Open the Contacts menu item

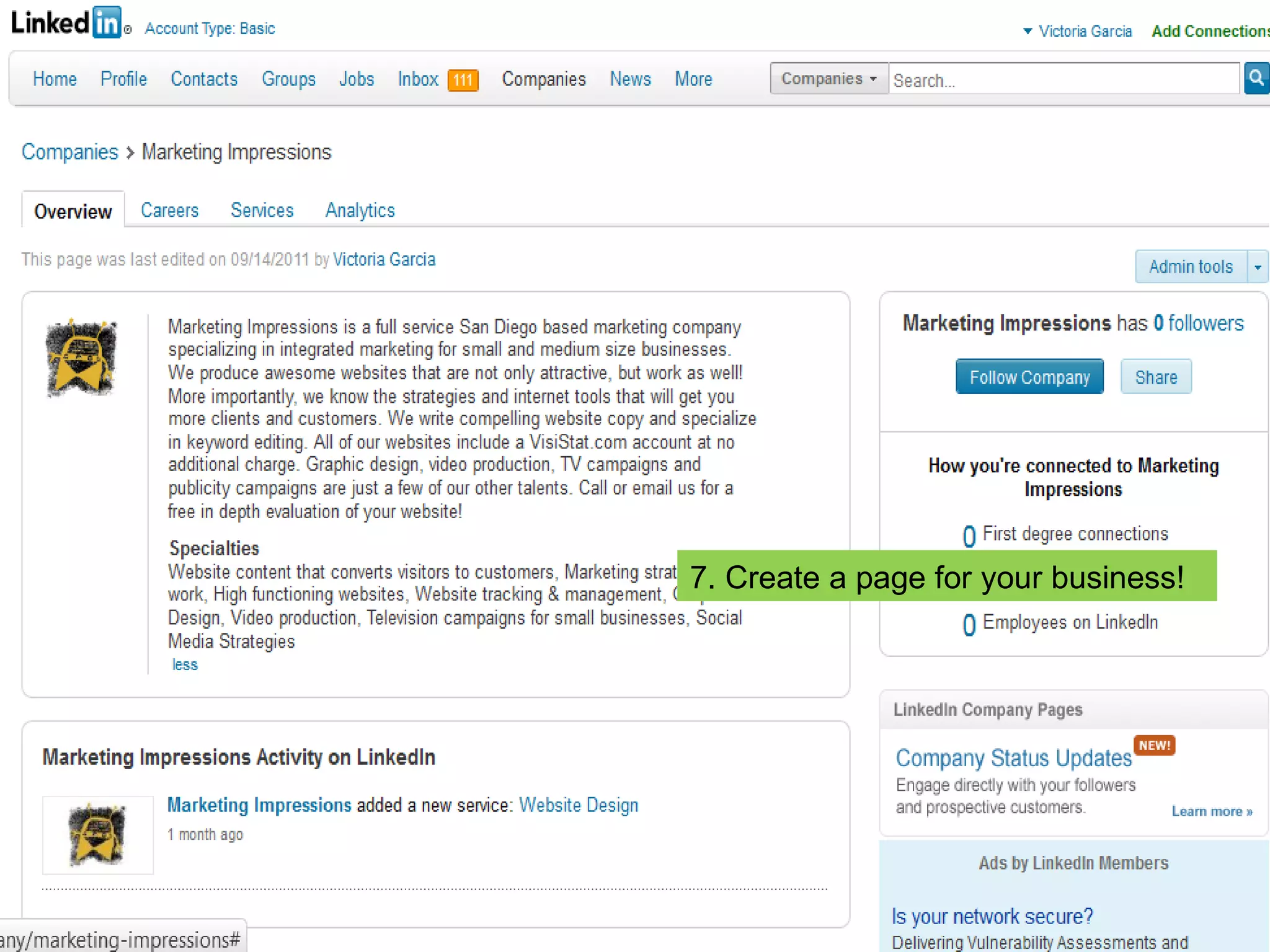[x=204, y=79]
